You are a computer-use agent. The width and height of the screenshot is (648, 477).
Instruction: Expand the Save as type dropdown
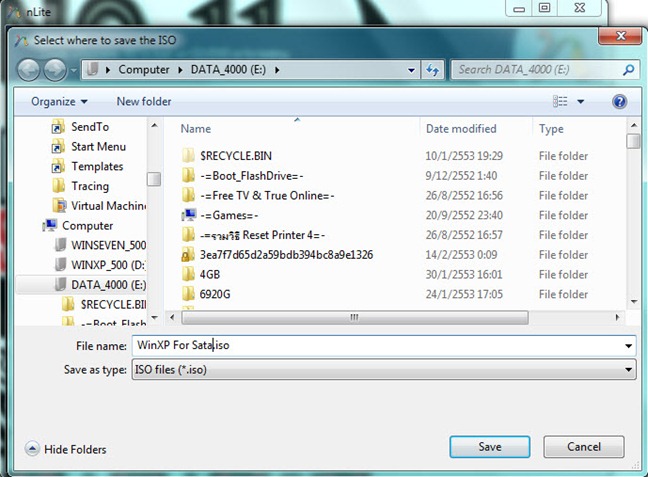pos(628,370)
